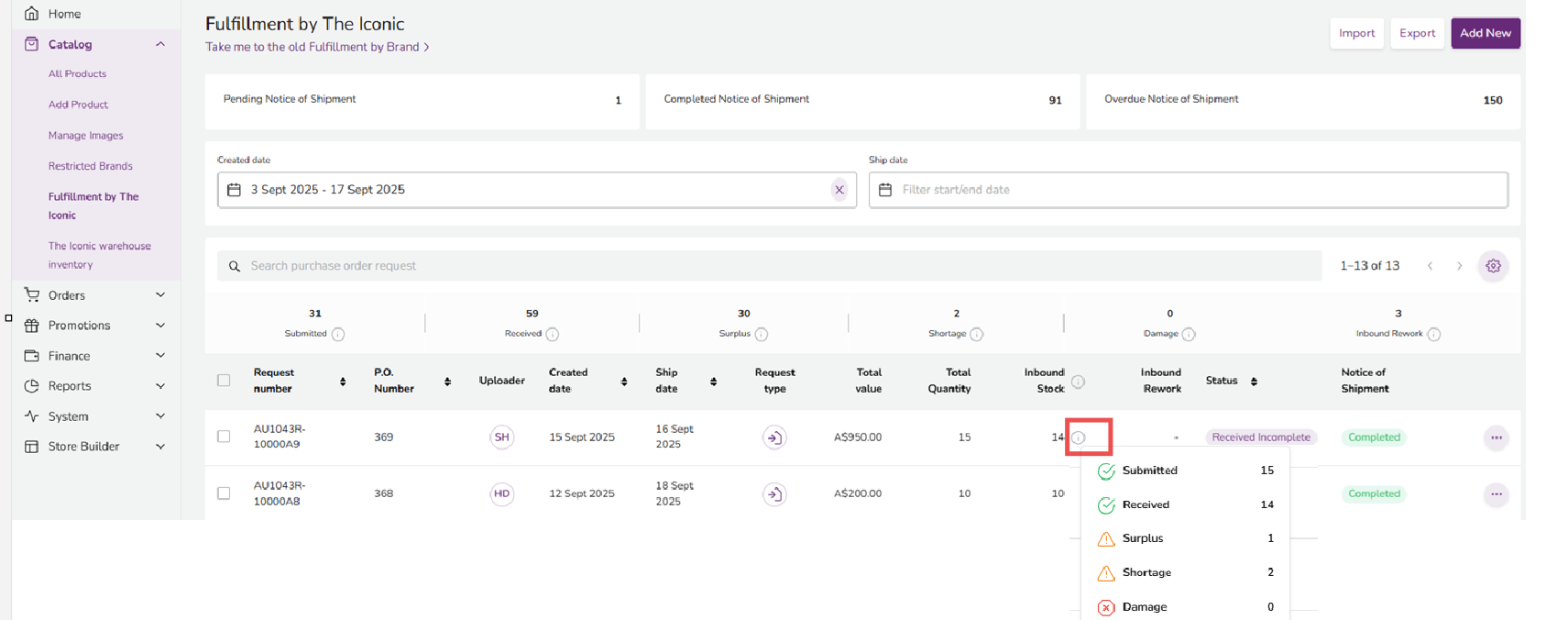The width and height of the screenshot is (1568, 620).
Task: Click the request type icon for P.O. 368
Action: (774, 494)
